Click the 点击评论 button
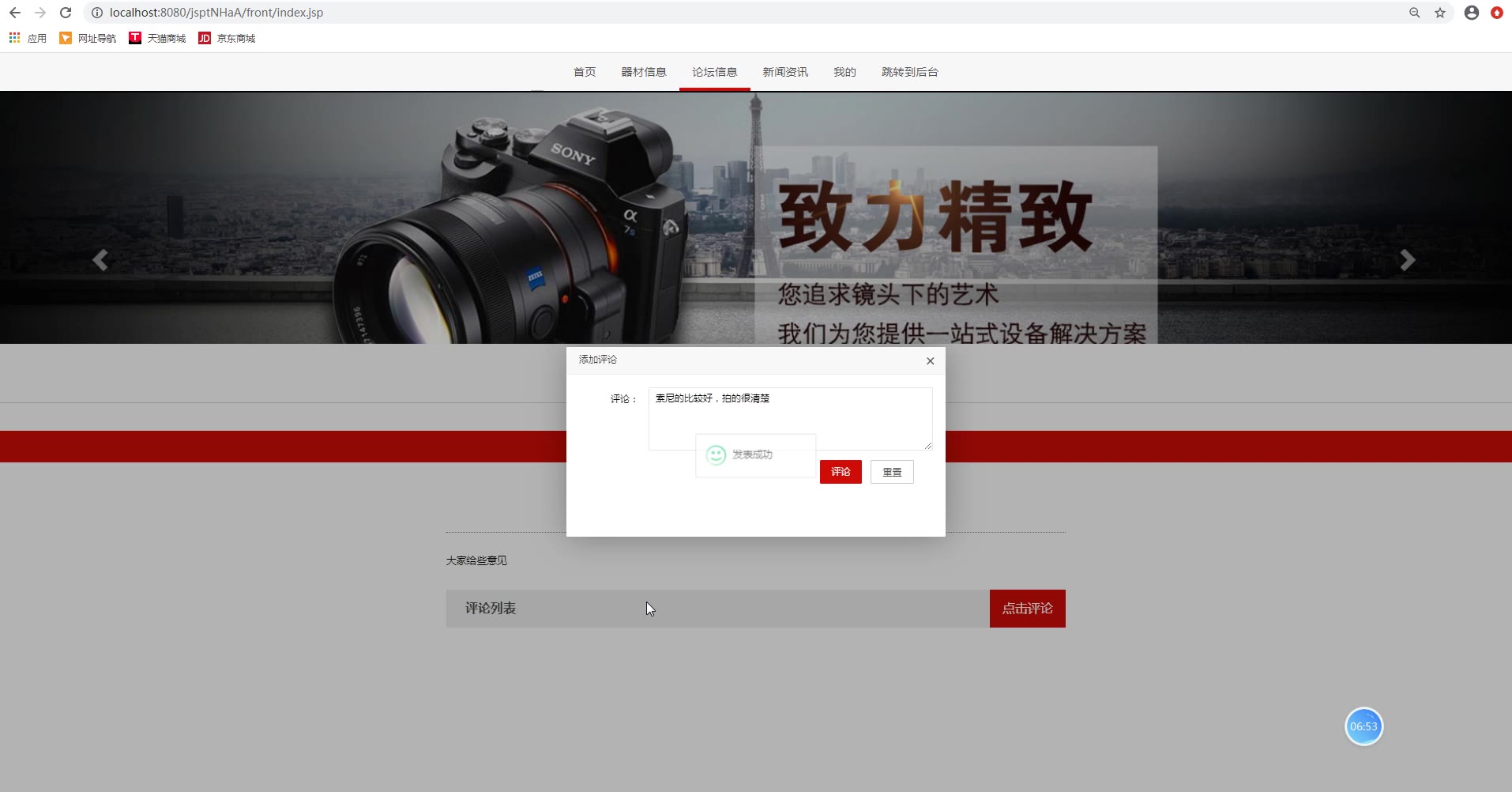Viewport: 1512px width, 792px height. point(1028,609)
